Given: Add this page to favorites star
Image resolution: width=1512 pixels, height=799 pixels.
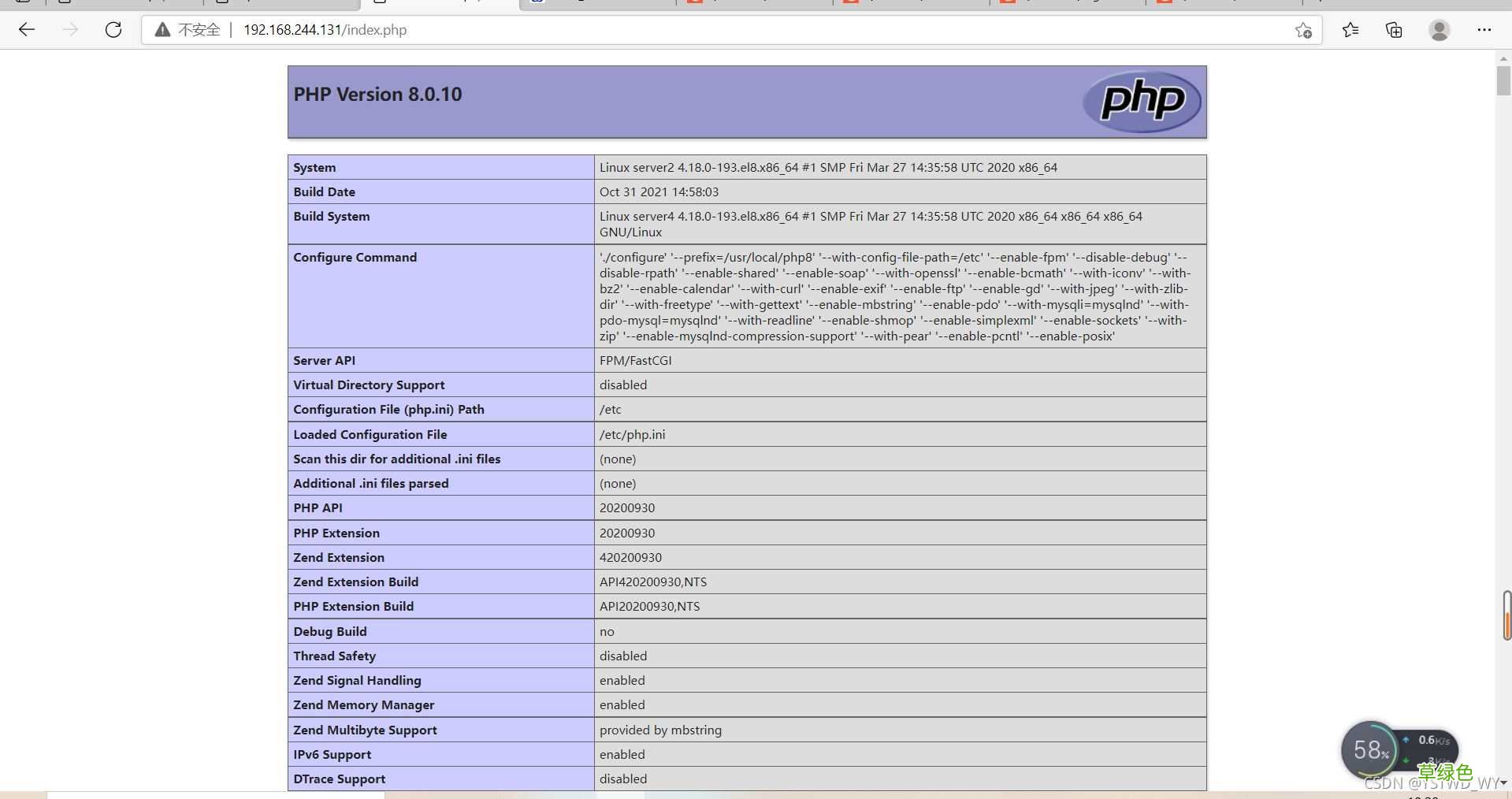Looking at the screenshot, I should pos(1303,30).
